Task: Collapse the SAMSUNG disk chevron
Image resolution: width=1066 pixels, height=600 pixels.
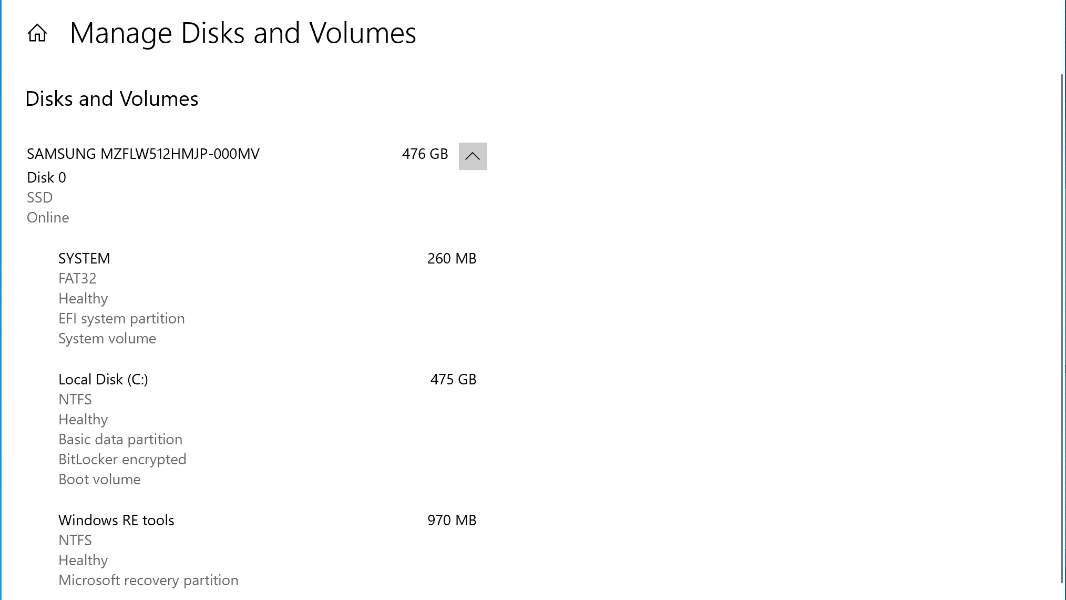Action: 473,156
